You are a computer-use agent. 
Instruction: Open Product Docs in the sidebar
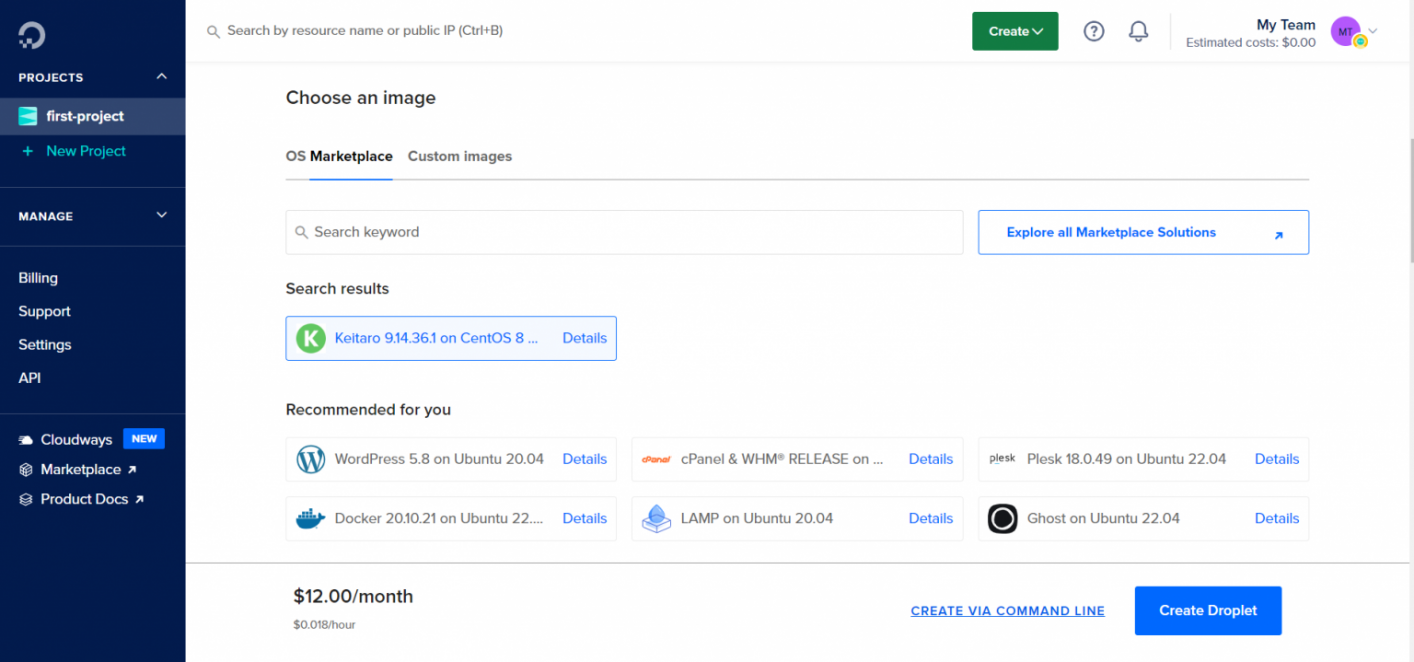[84, 499]
